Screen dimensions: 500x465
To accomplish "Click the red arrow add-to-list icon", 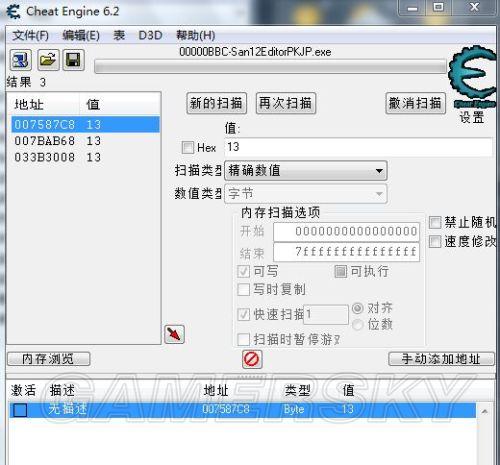I will pyautogui.click(x=174, y=334).
